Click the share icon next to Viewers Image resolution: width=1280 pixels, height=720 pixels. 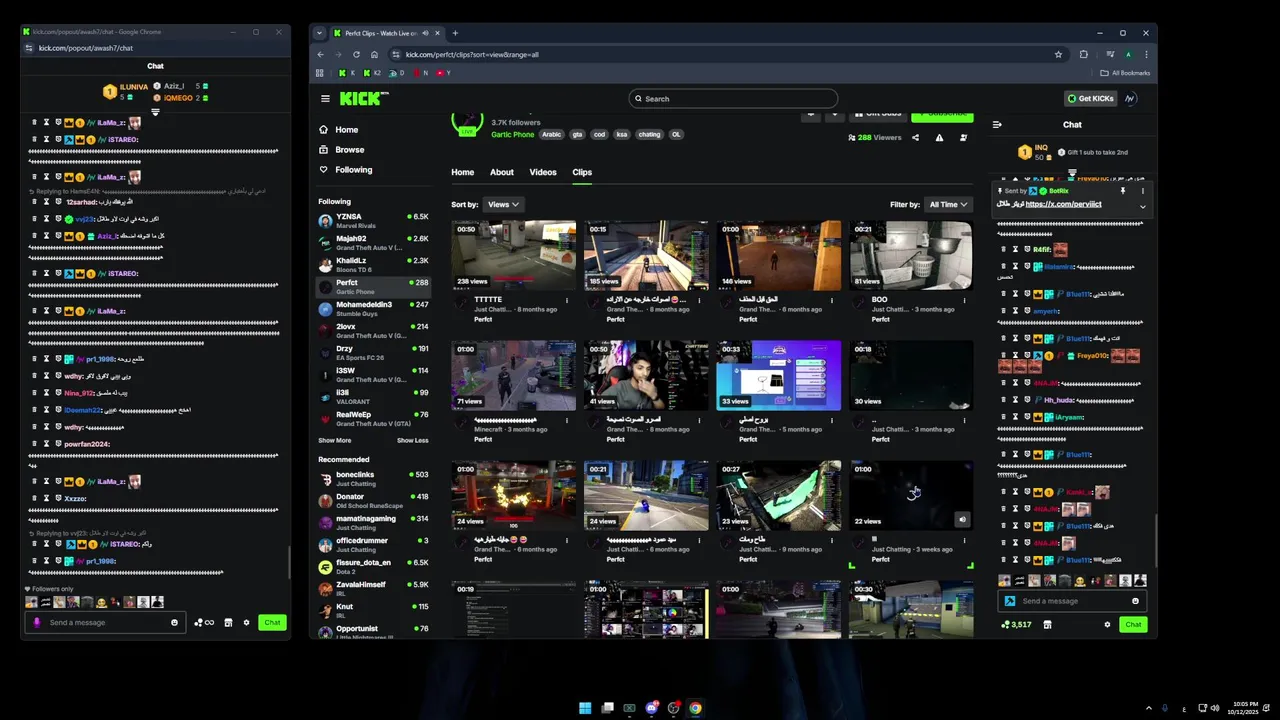pyautogui.click(x=915, y=138)
